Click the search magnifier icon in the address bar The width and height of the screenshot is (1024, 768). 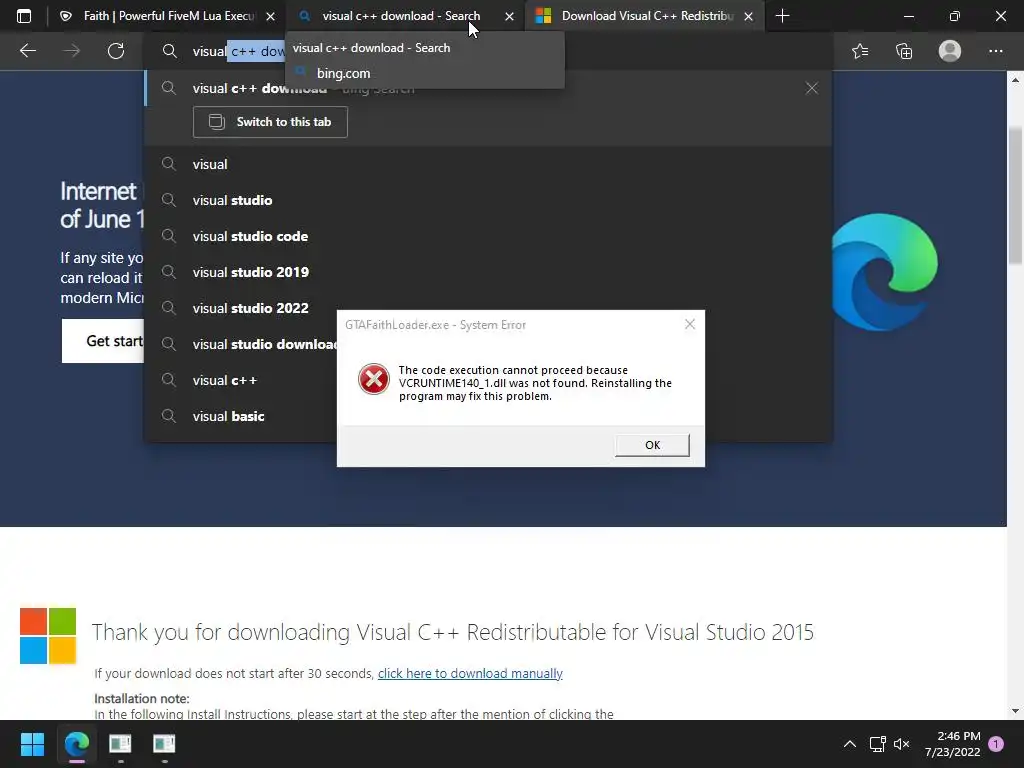coord(169,51)
